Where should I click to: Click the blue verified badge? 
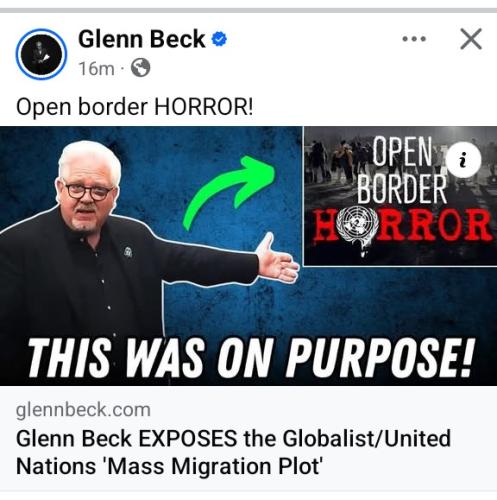coord(219,39)
